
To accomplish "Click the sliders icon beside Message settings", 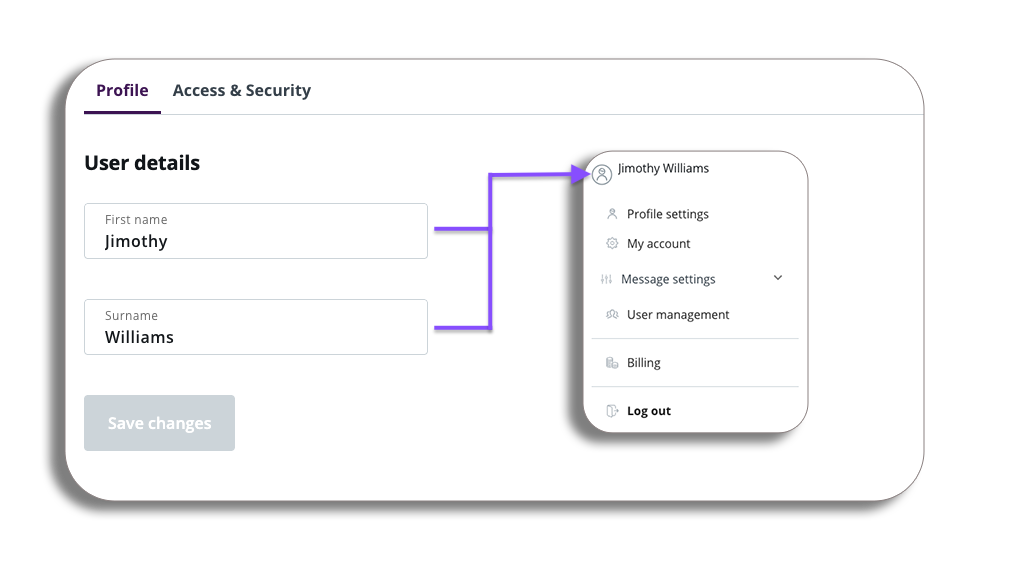I will pos(606,280).
